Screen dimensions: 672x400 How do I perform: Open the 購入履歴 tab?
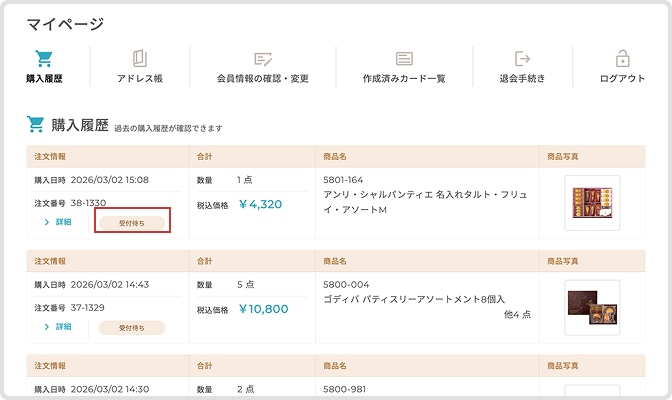pos(43,78)
